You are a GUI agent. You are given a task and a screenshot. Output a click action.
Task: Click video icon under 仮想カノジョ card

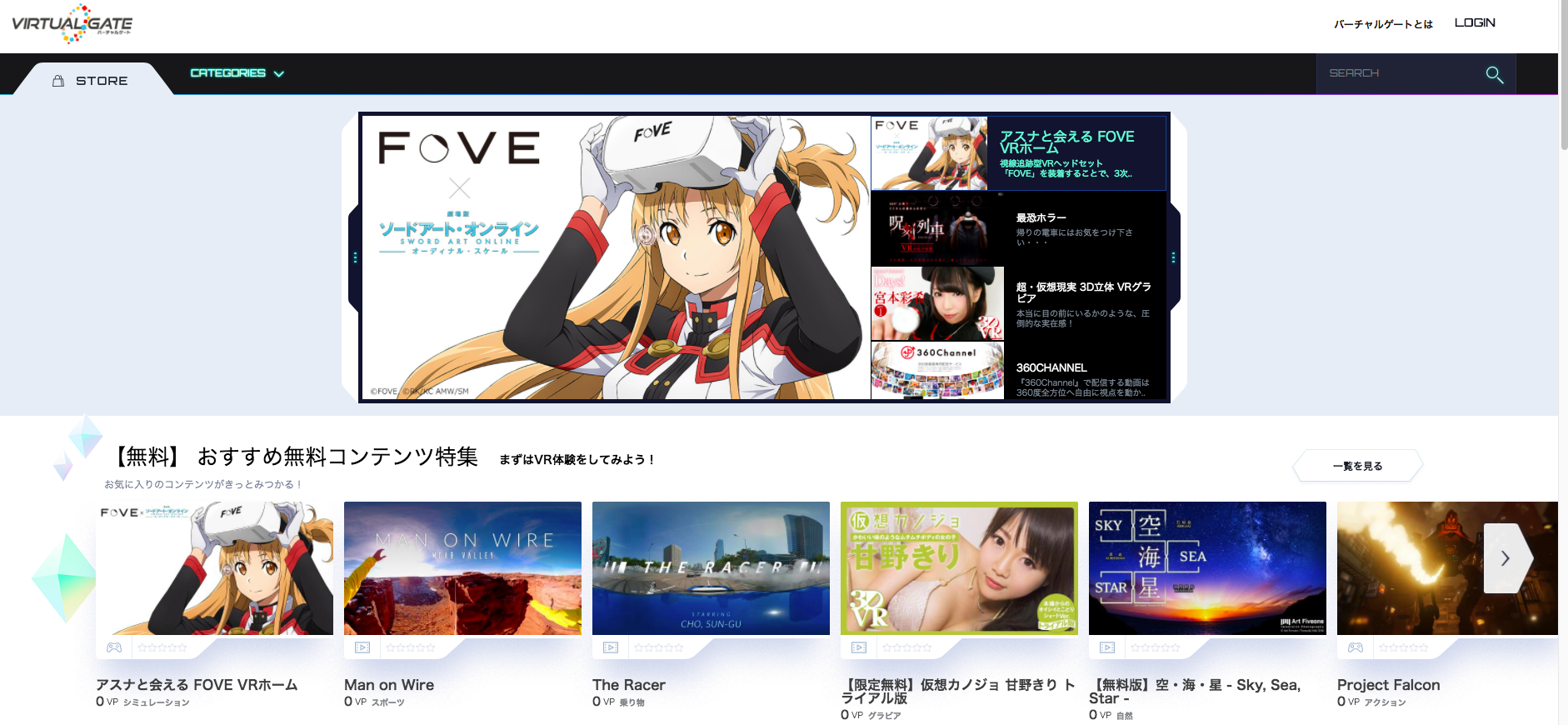859,647
